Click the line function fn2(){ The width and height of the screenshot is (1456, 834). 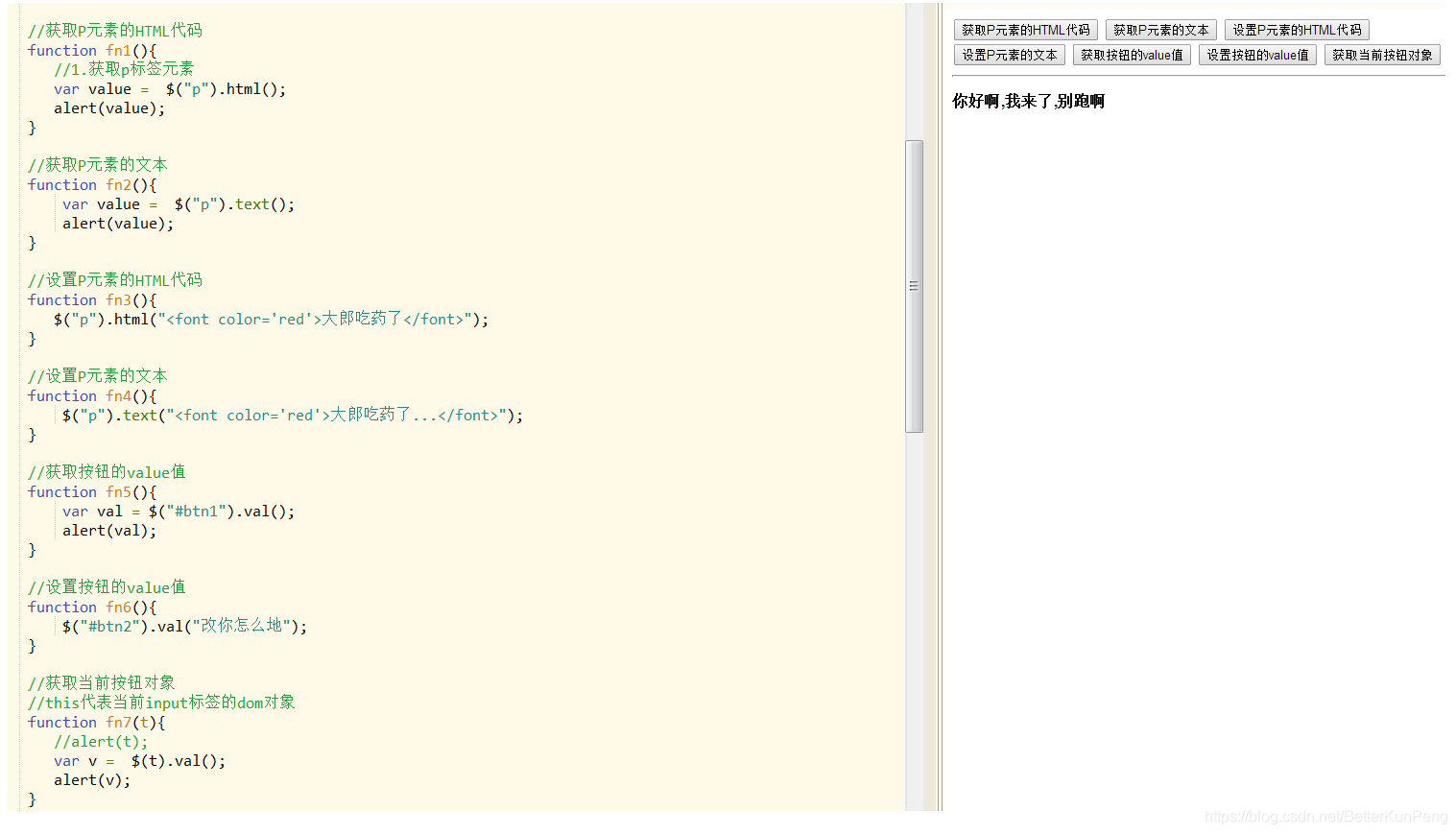coord(92,184)
